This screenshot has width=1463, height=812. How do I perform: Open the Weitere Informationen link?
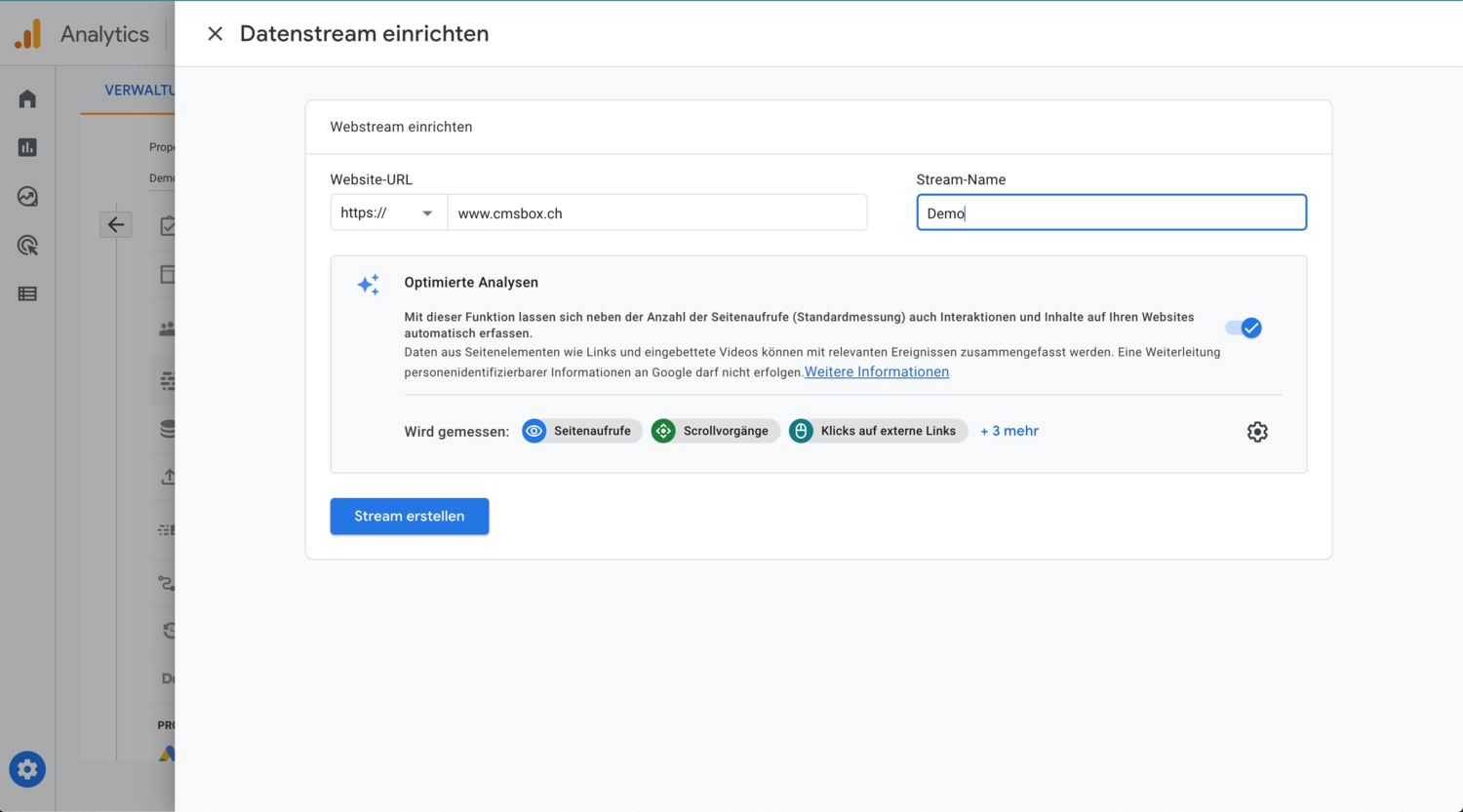[x=877, y=372]
